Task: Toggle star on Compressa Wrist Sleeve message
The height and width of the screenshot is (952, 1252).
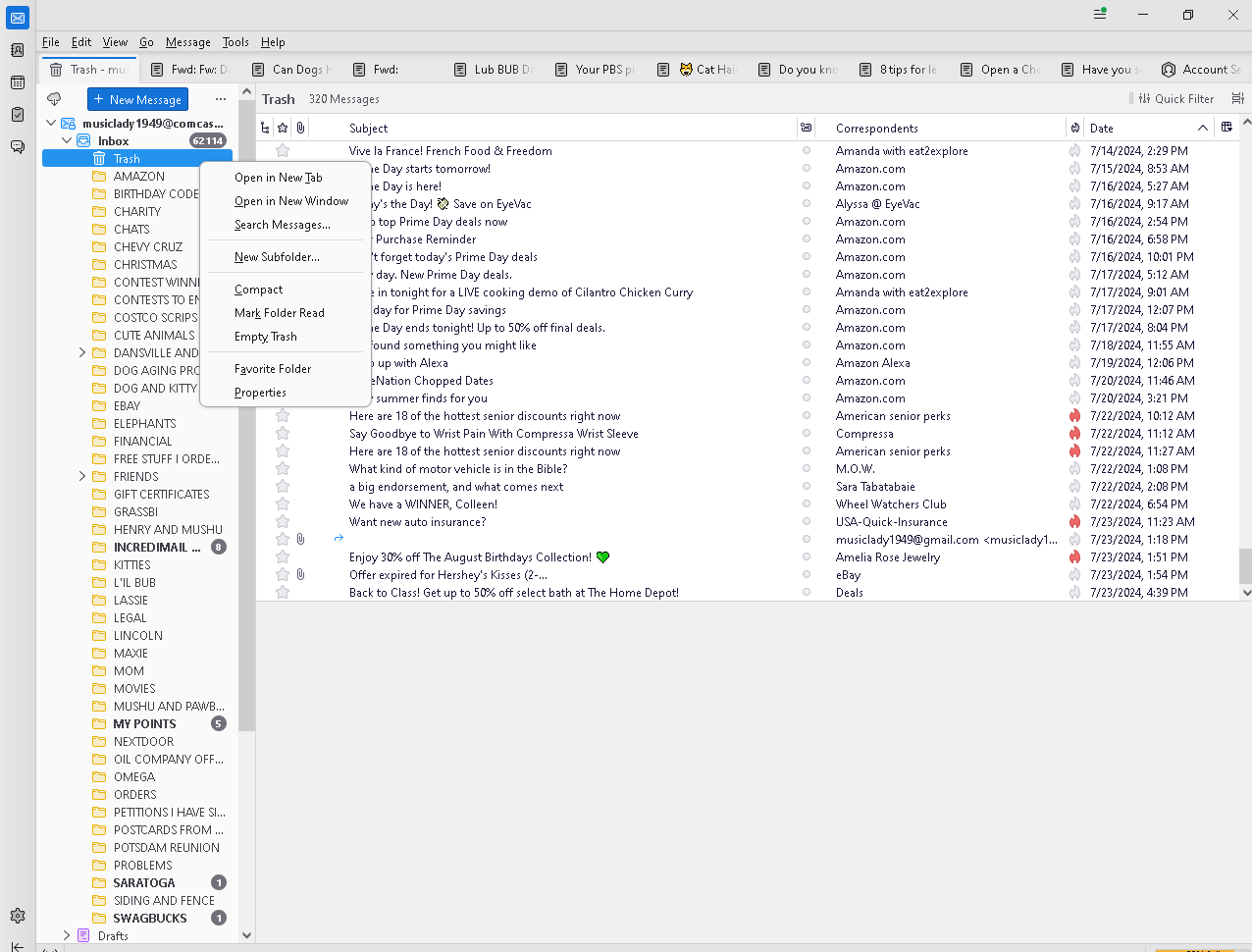Action: coord(283,434)
